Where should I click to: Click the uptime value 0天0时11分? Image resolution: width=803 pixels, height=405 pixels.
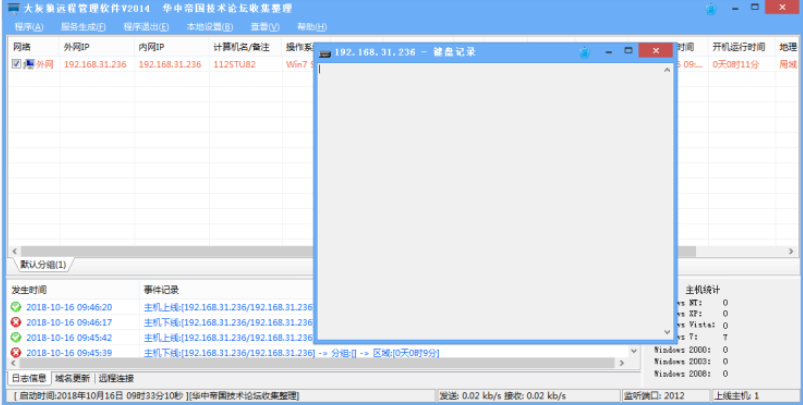pos(735,65)
